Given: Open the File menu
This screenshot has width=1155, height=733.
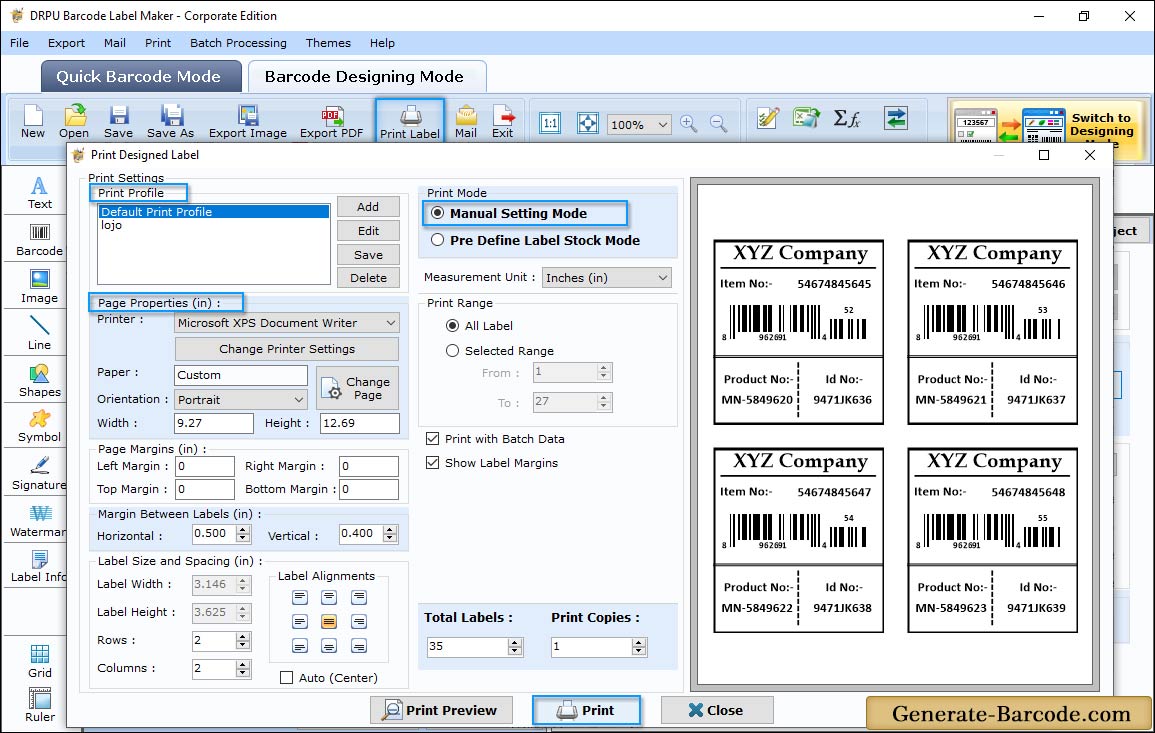Looking at the screenshot, I should click(20, 43).
